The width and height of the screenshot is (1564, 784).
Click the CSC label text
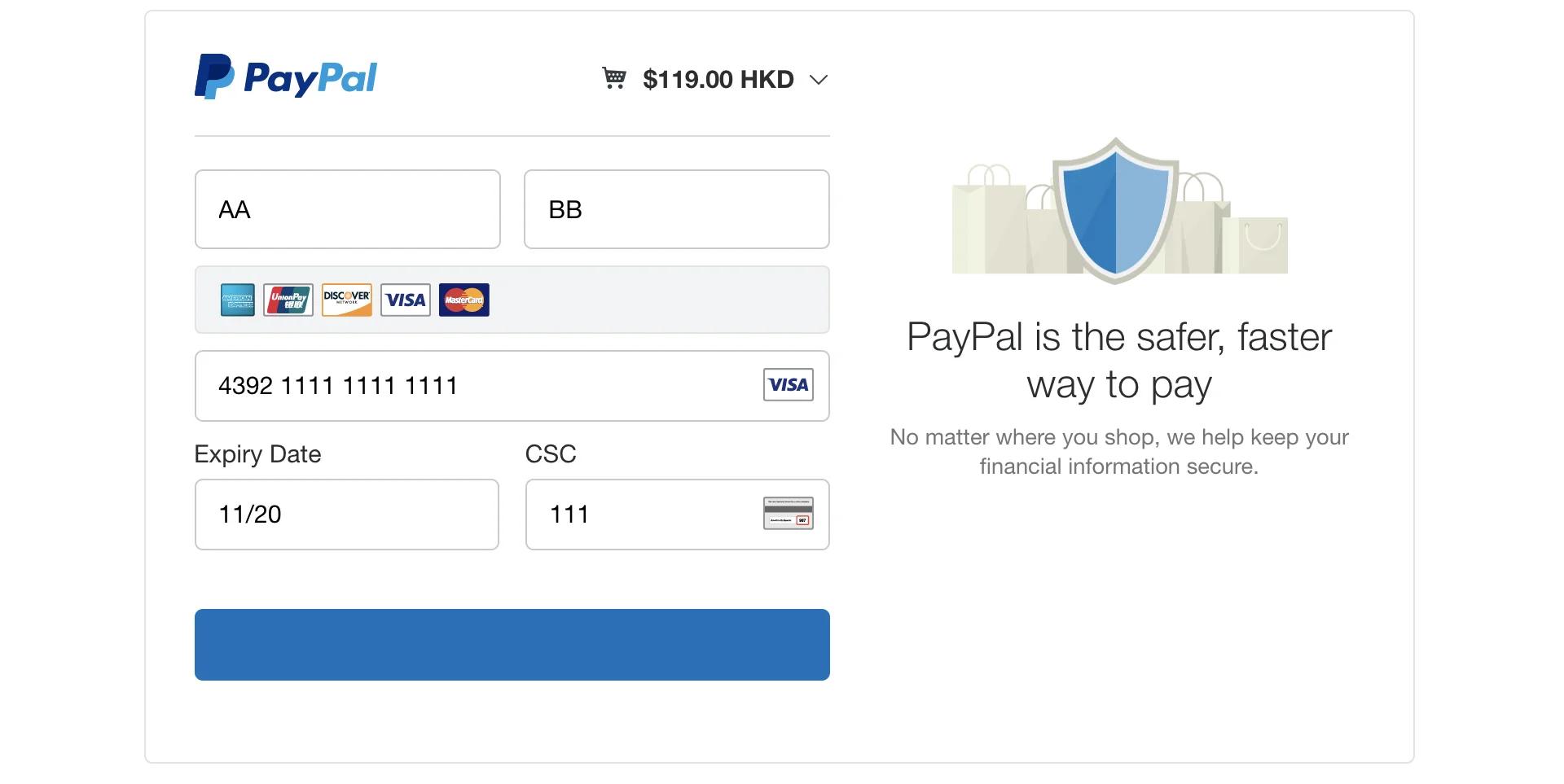pos(551,453)
